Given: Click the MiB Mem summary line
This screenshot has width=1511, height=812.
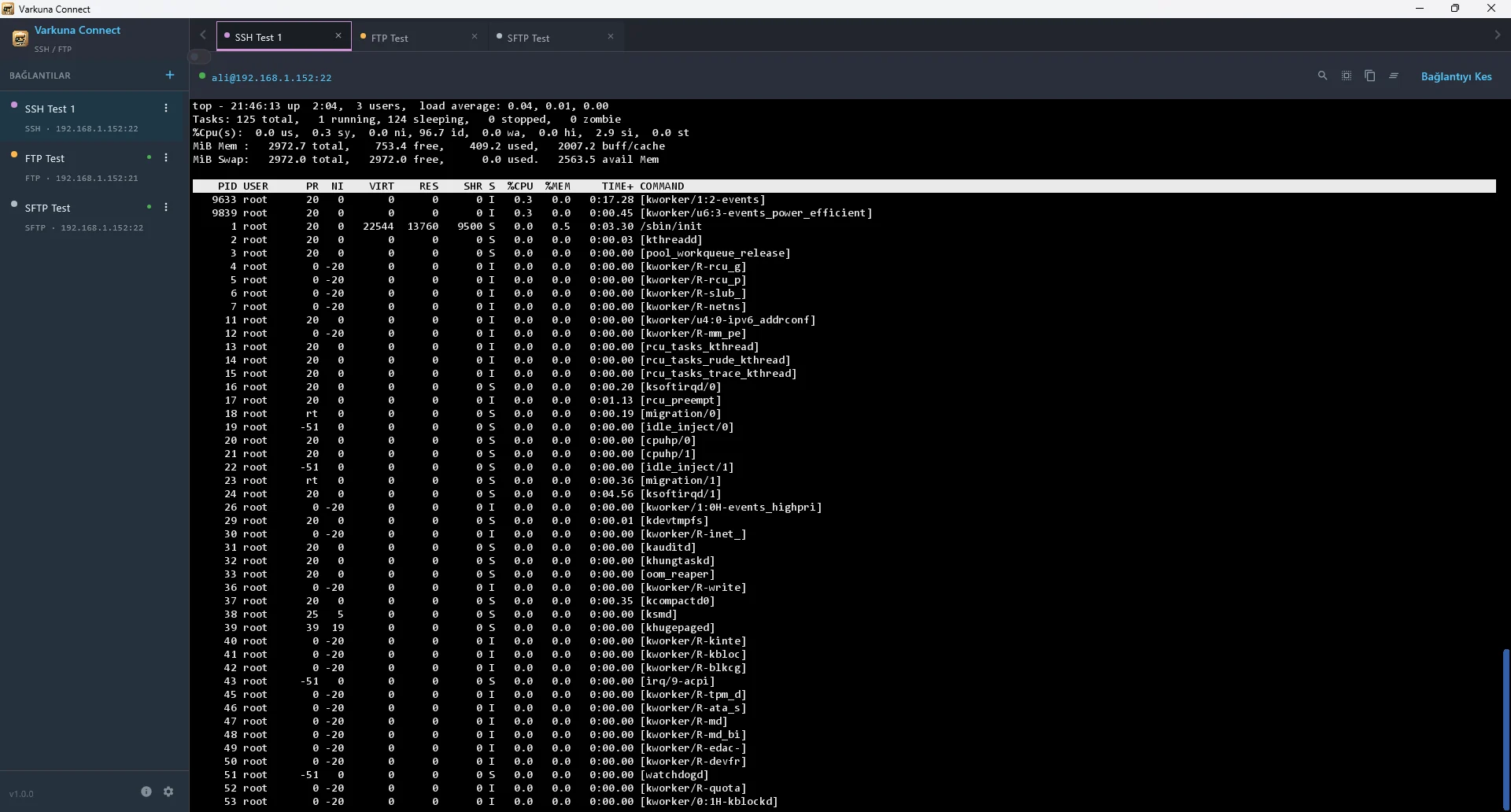Looking at the screenshot, I should 429,146.
